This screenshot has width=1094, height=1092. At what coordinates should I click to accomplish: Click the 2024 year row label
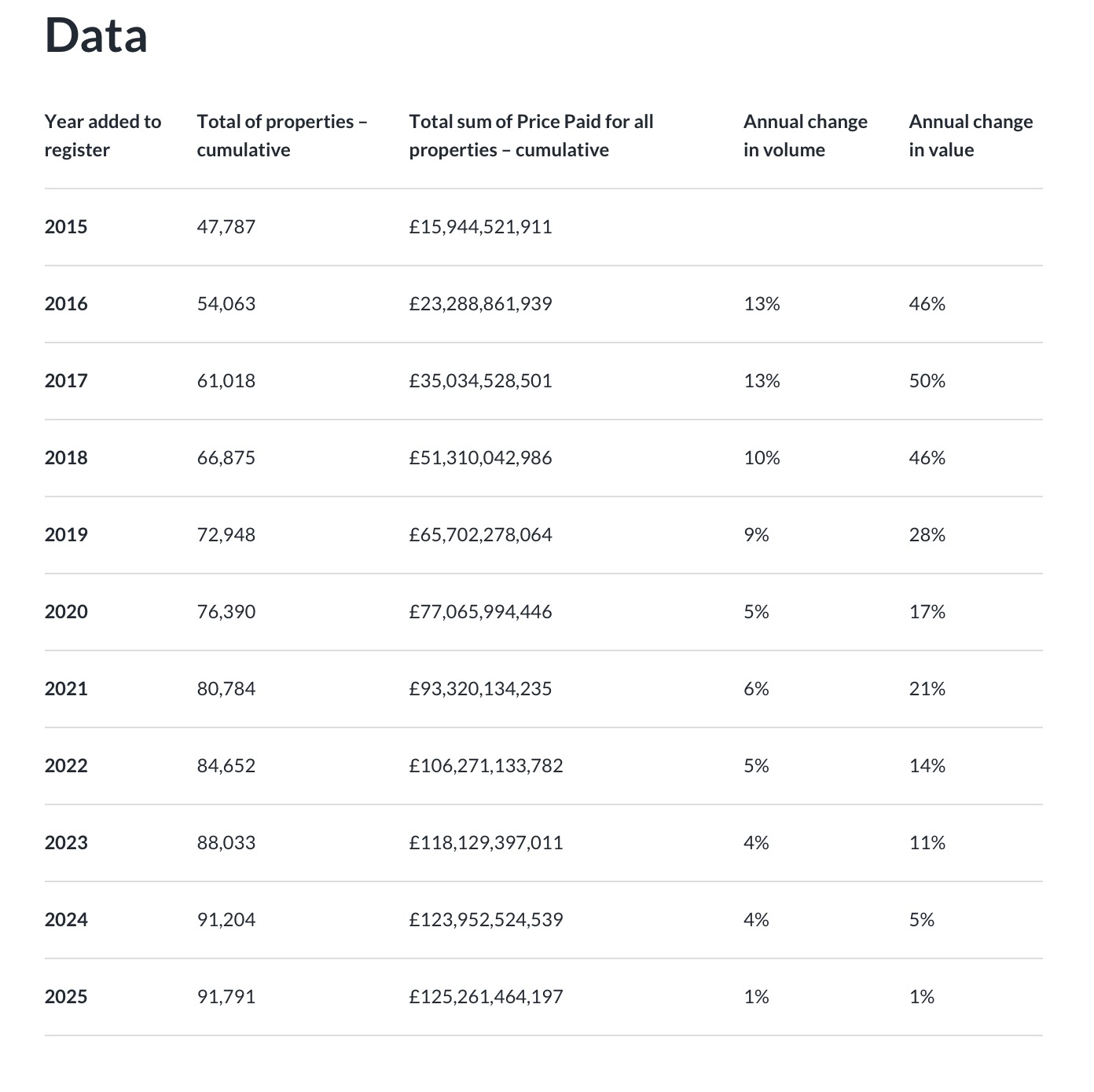66,920
